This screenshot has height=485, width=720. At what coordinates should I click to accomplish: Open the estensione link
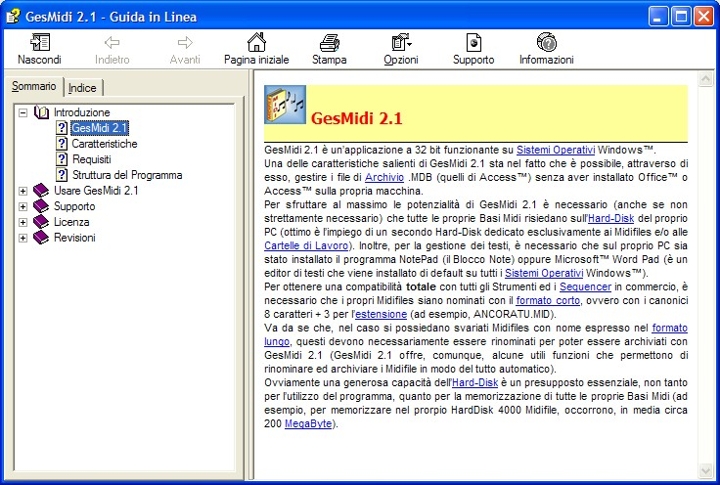[x=381, y=314]
